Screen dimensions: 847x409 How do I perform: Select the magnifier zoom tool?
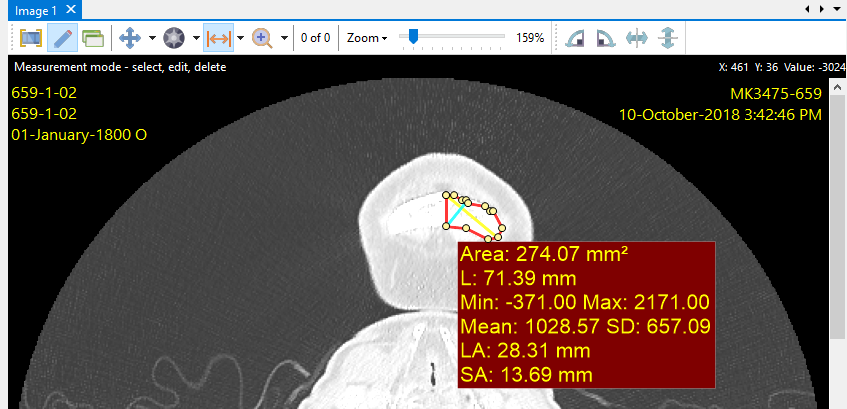coord(262,38)
